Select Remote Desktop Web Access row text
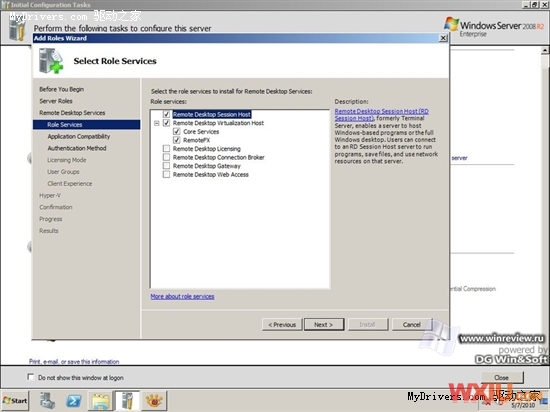This screenshot has height=412, width=550. (210, 174)
